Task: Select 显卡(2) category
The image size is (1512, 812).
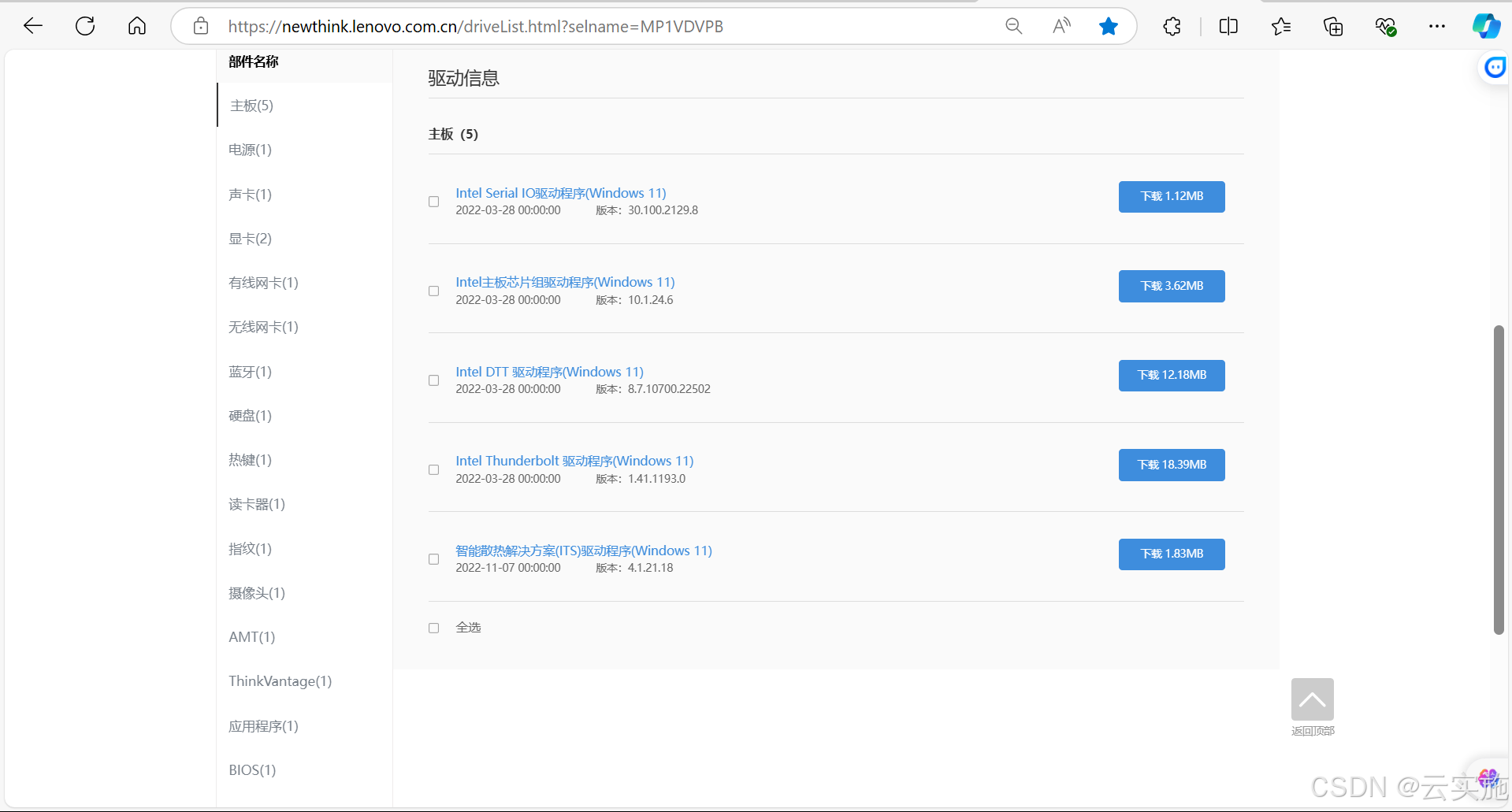Action: point(250,239)
